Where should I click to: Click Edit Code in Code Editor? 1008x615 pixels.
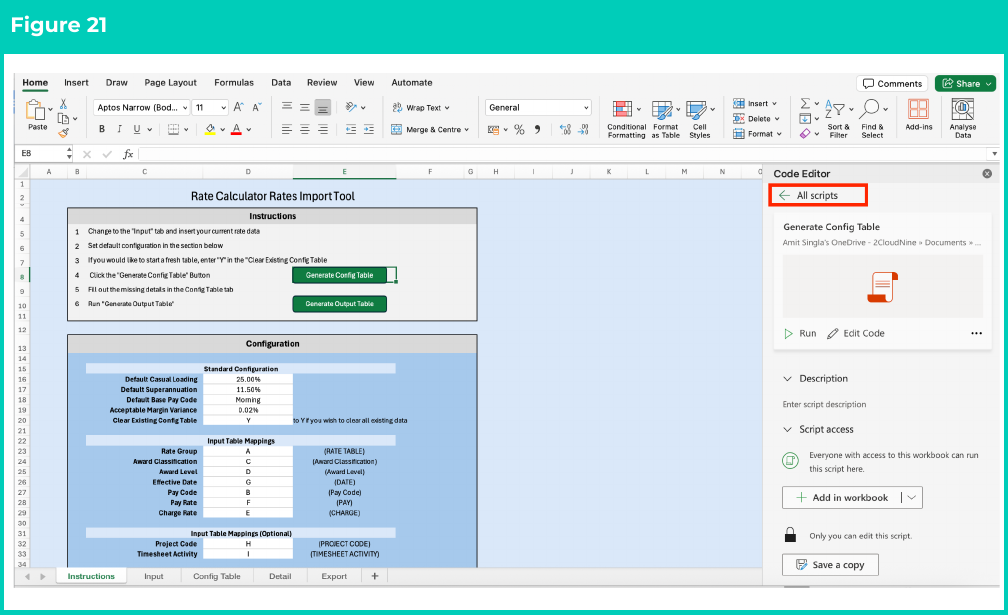point(856,334)
